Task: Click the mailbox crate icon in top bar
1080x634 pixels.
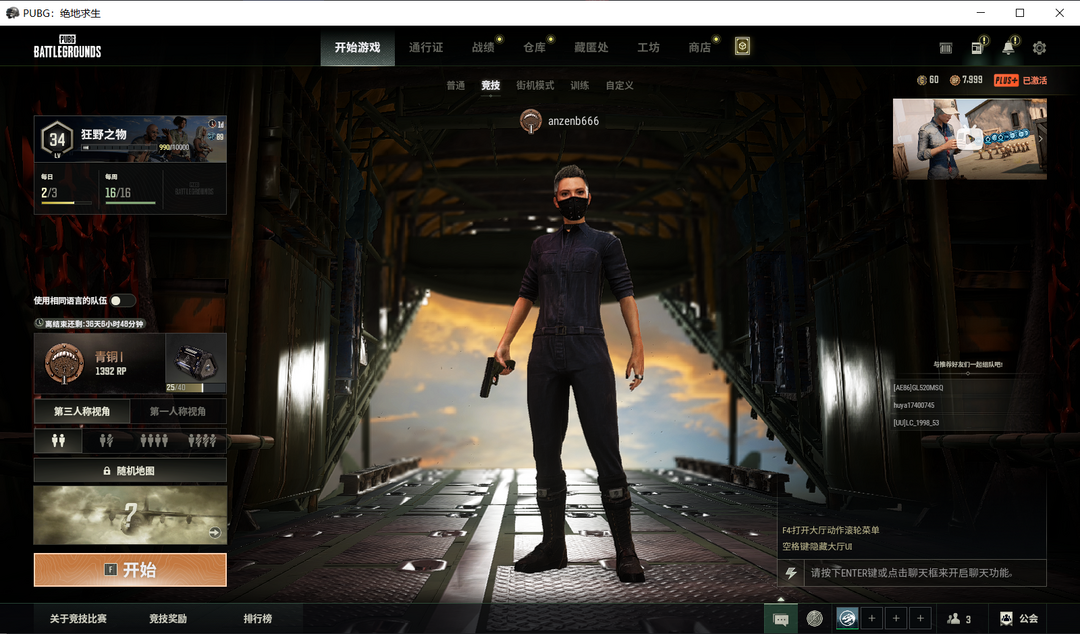Action: point(946,48)
